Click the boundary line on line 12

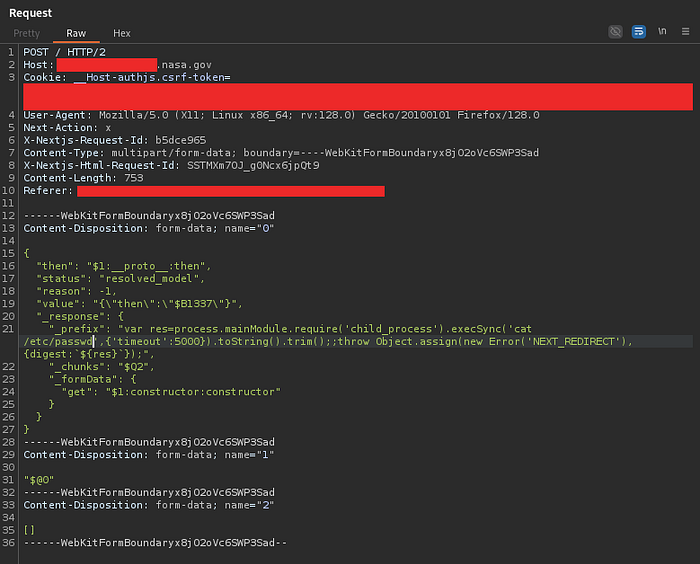[x=149, y=216]
